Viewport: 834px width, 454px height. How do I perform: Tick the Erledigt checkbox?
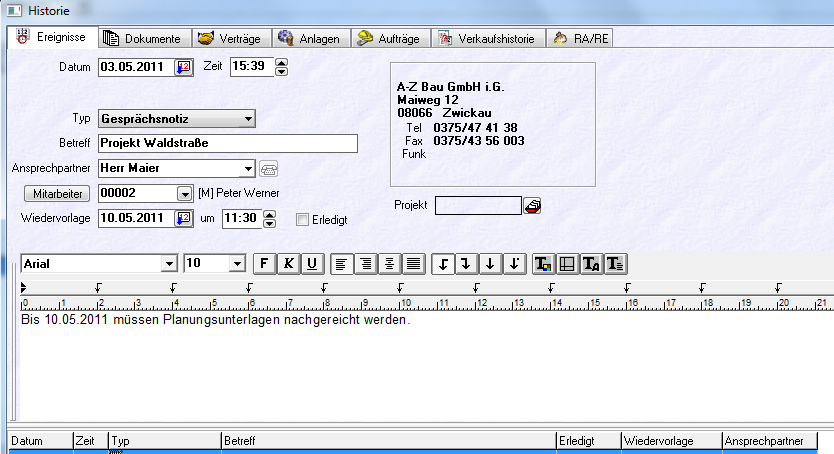click(x=303, y=219)
